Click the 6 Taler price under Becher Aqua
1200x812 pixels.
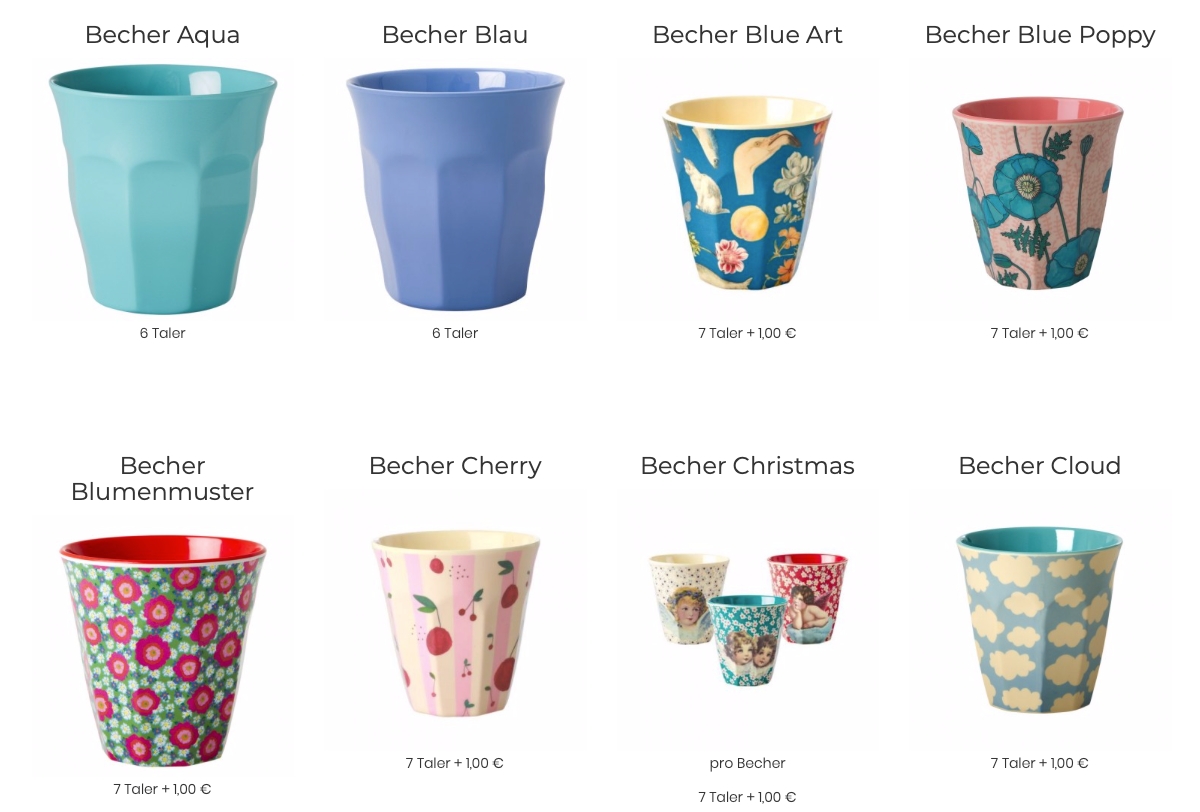coord(162,333)
